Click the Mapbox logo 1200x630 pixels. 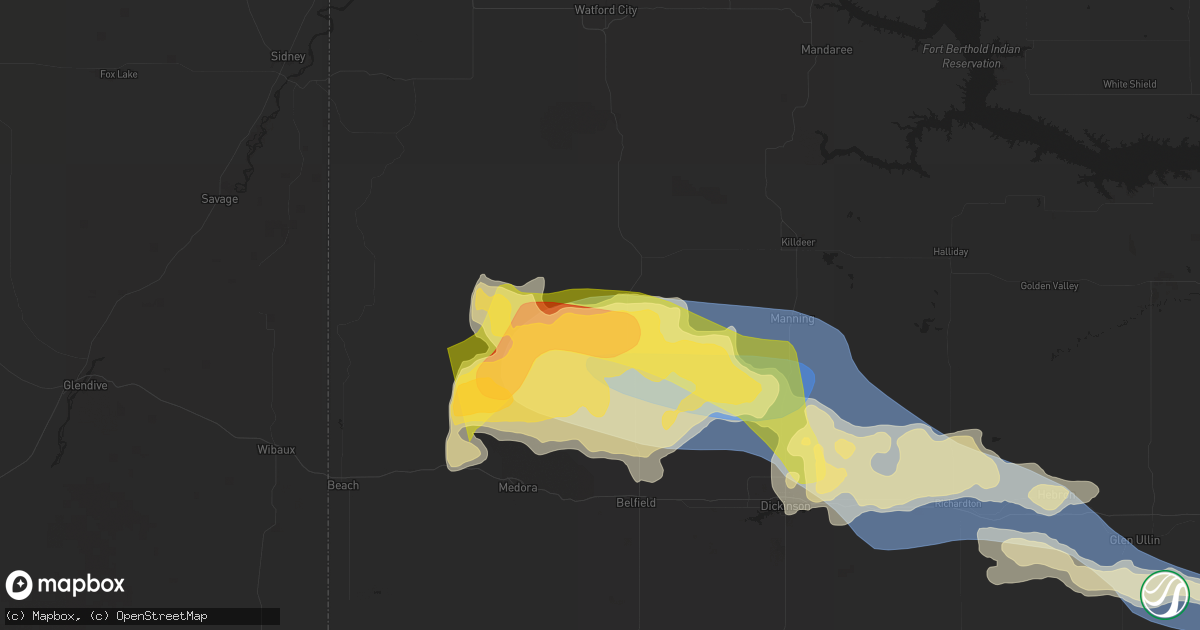pyautogui.click(x=65, y=584)
